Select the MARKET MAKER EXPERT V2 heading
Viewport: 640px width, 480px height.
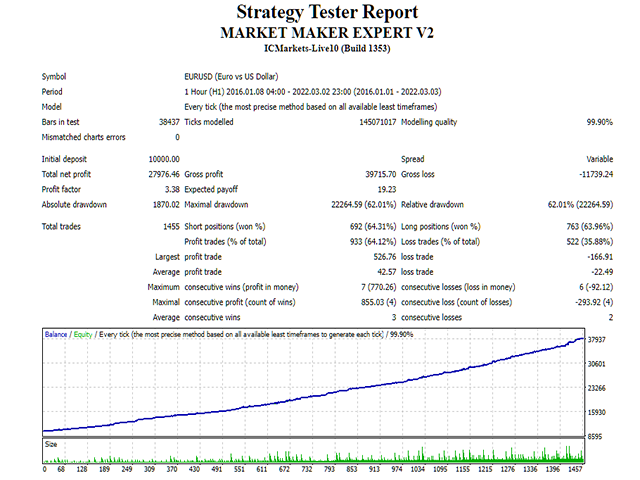click(327, 33)
